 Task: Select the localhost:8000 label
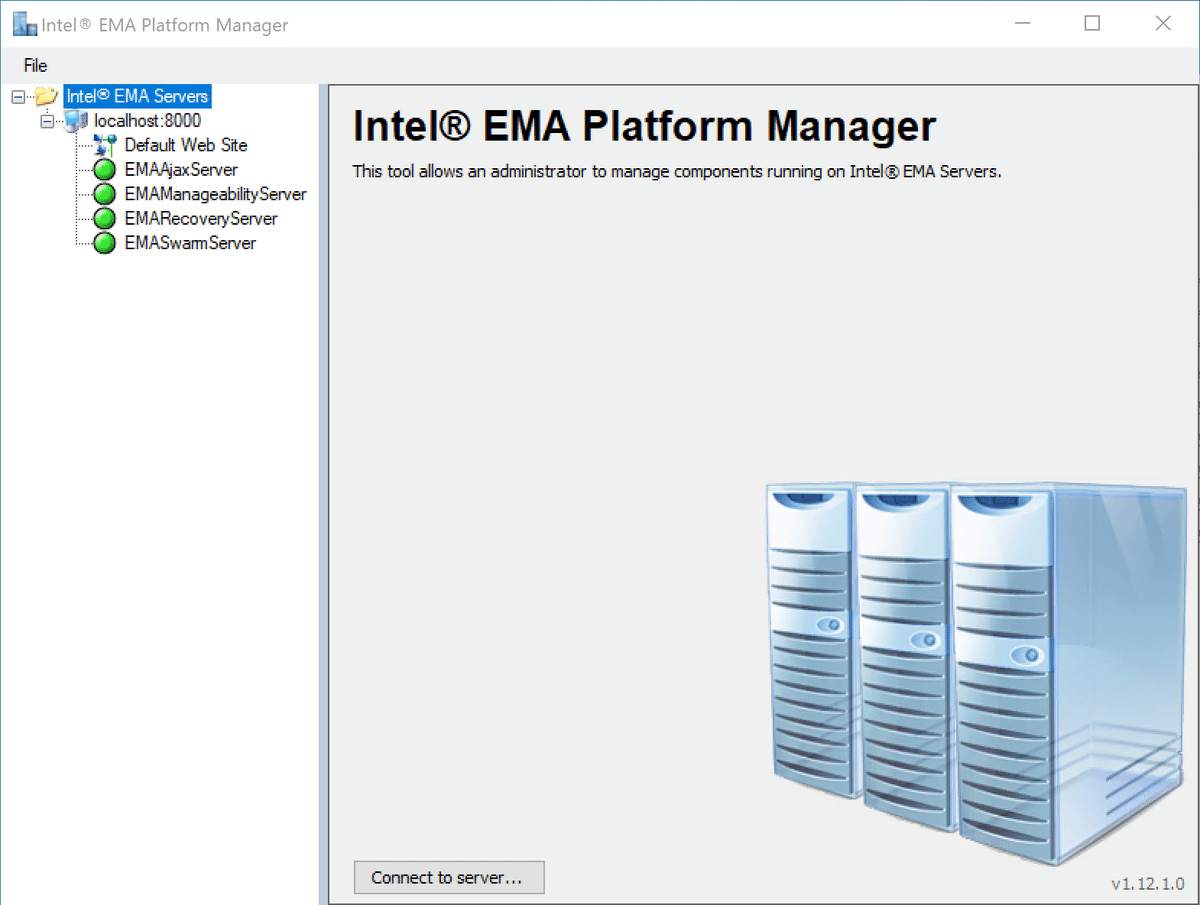click(147, 121)
